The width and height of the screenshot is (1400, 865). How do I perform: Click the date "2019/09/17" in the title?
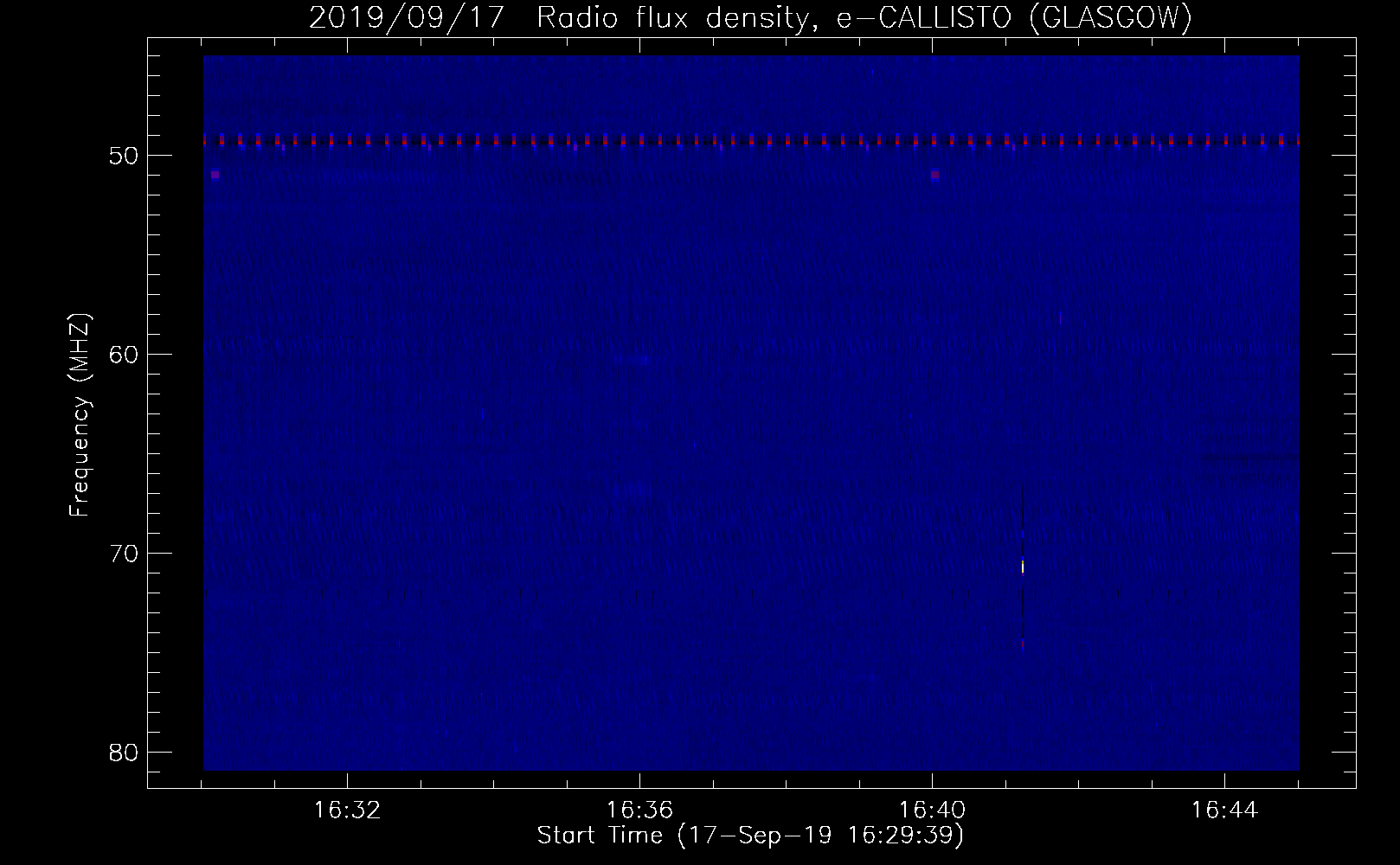coord(406,18)
